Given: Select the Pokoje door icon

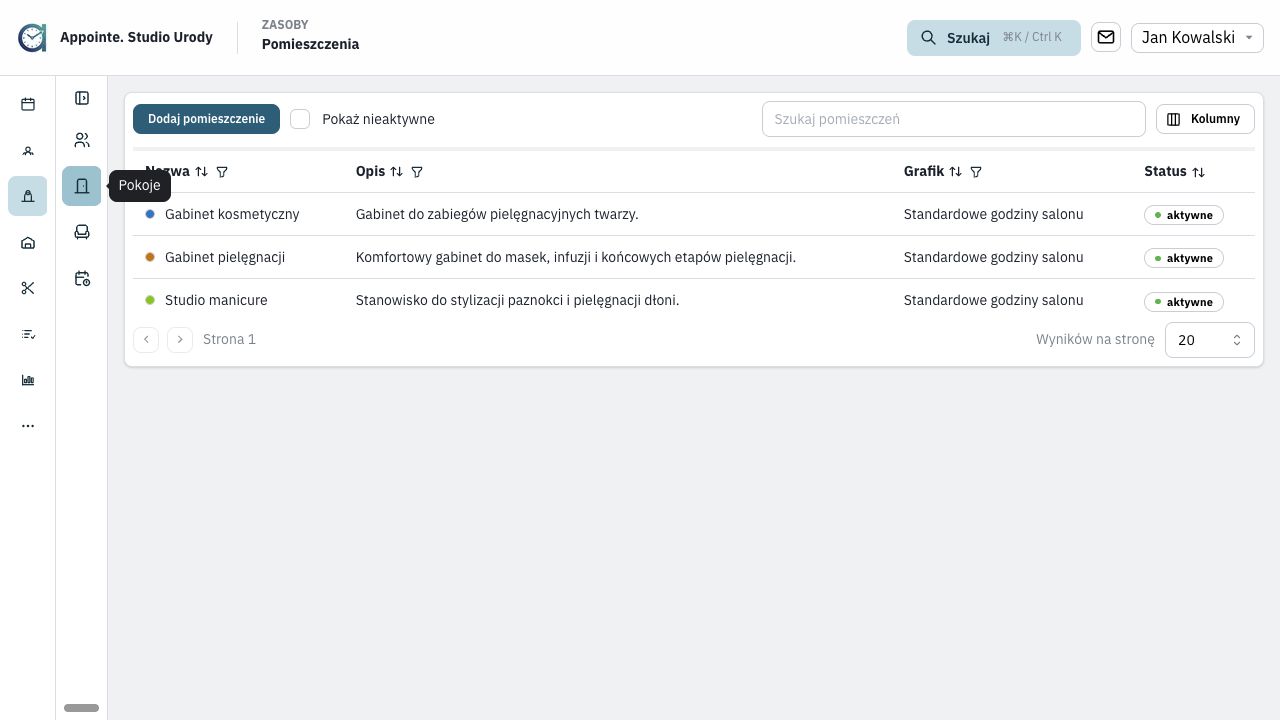Looking at the screenshot, I should (82, 186).
